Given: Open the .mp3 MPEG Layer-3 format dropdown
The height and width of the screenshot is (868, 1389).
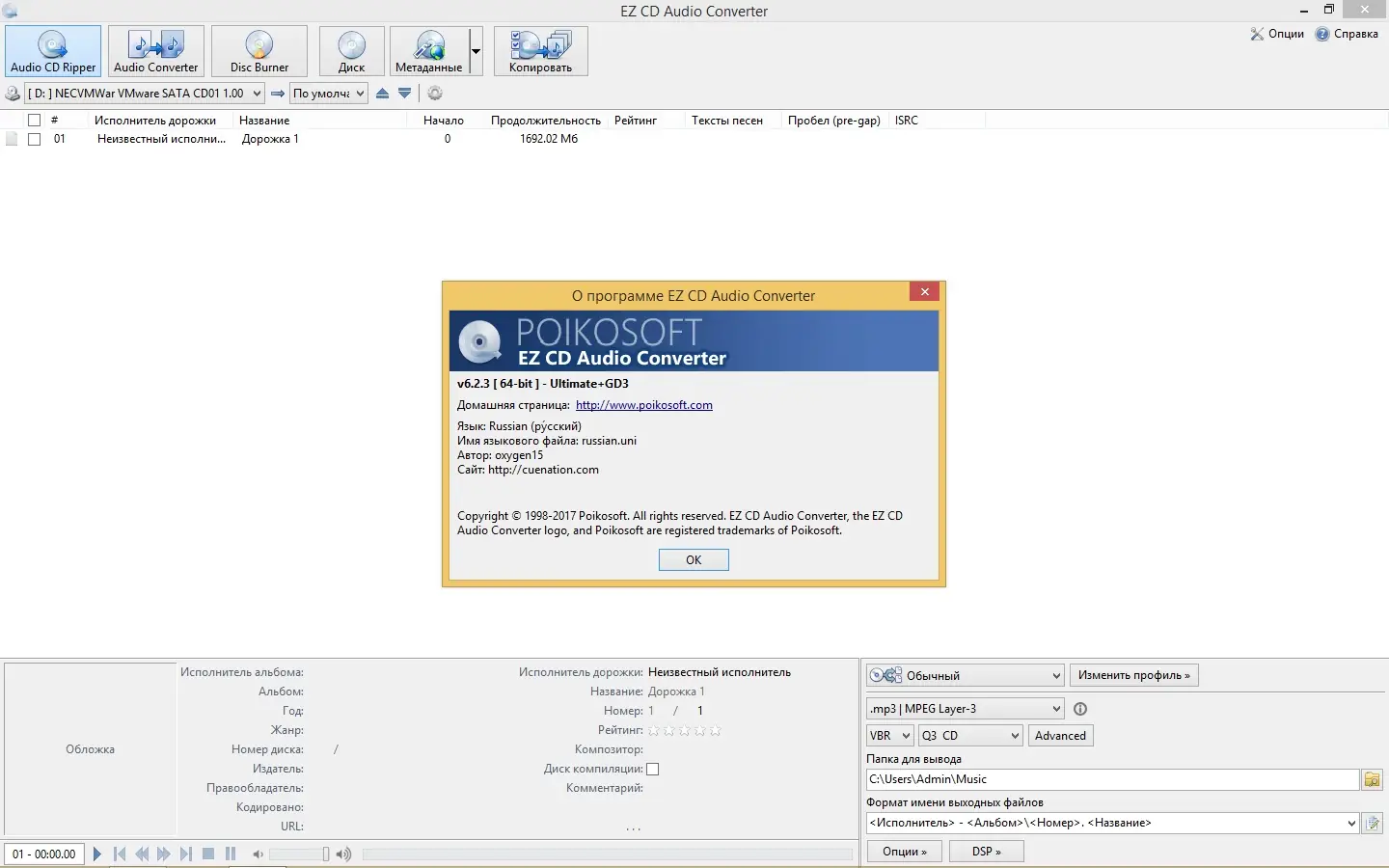Looking at the screenshot, I should click(965, 709).
